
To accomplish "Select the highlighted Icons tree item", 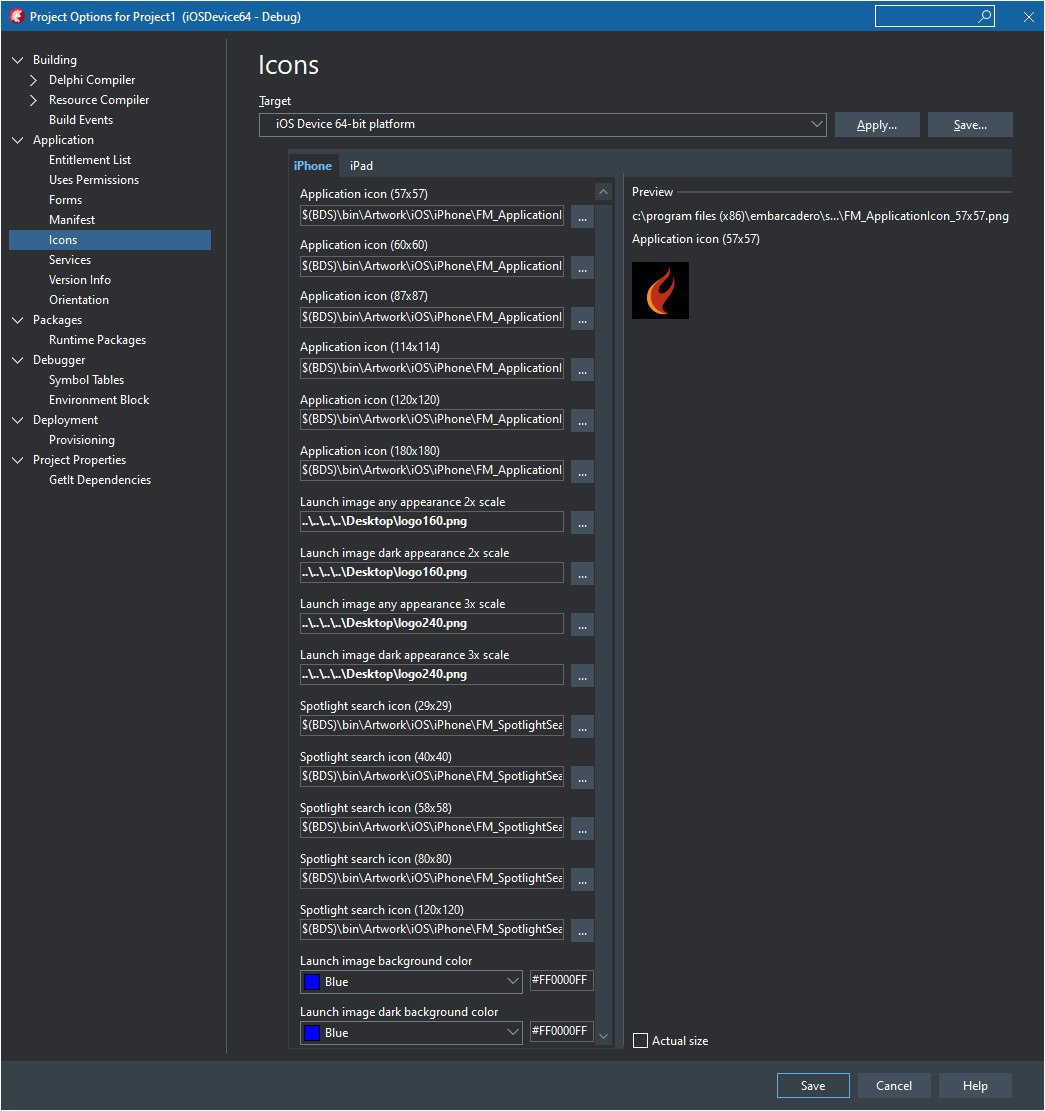I will 110,240.
